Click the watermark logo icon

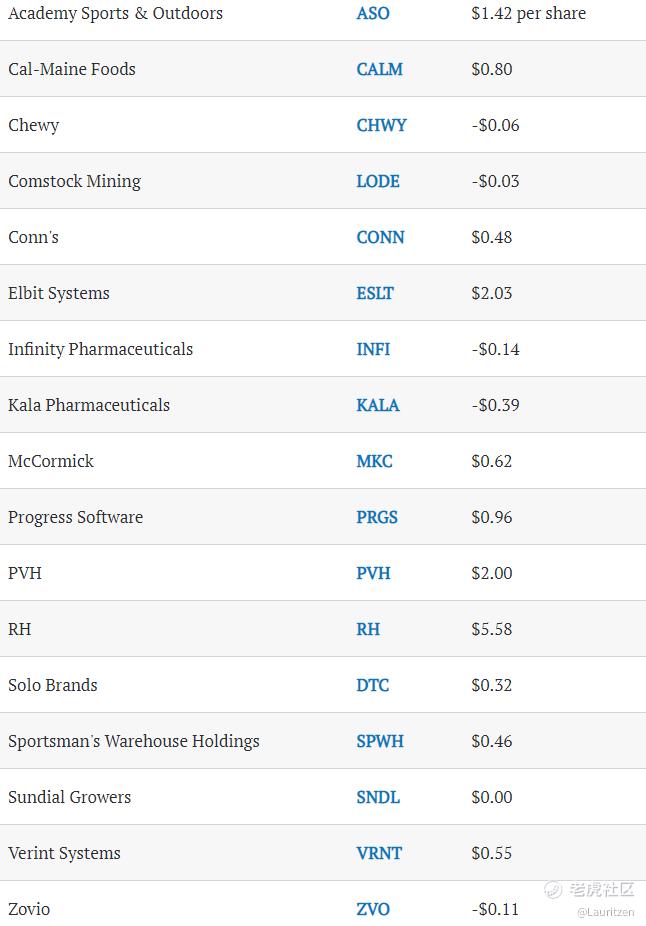pos(553,889)
